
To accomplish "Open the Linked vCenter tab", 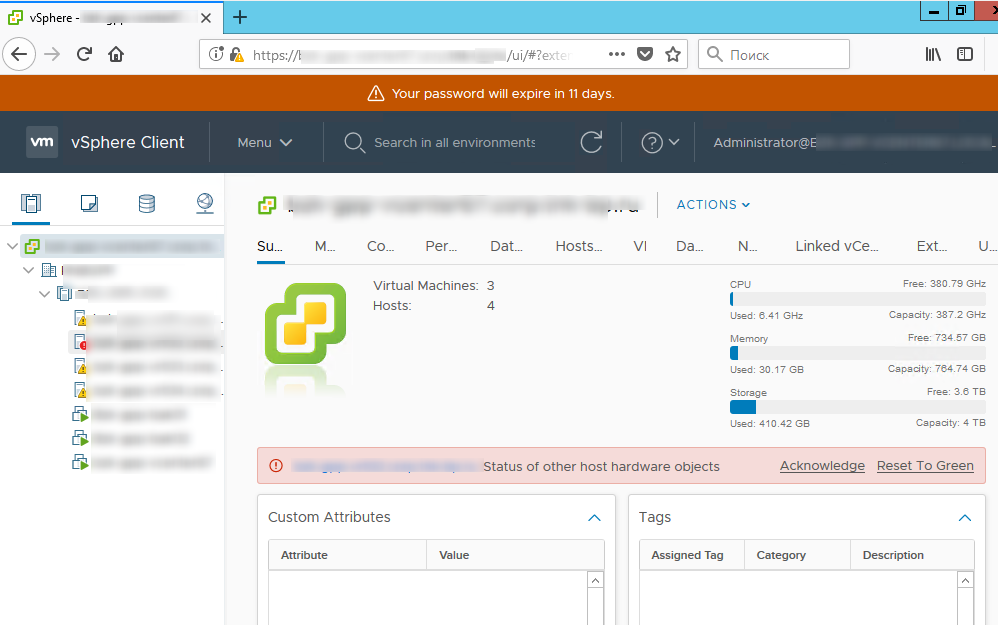I will (x=836, y=246).
